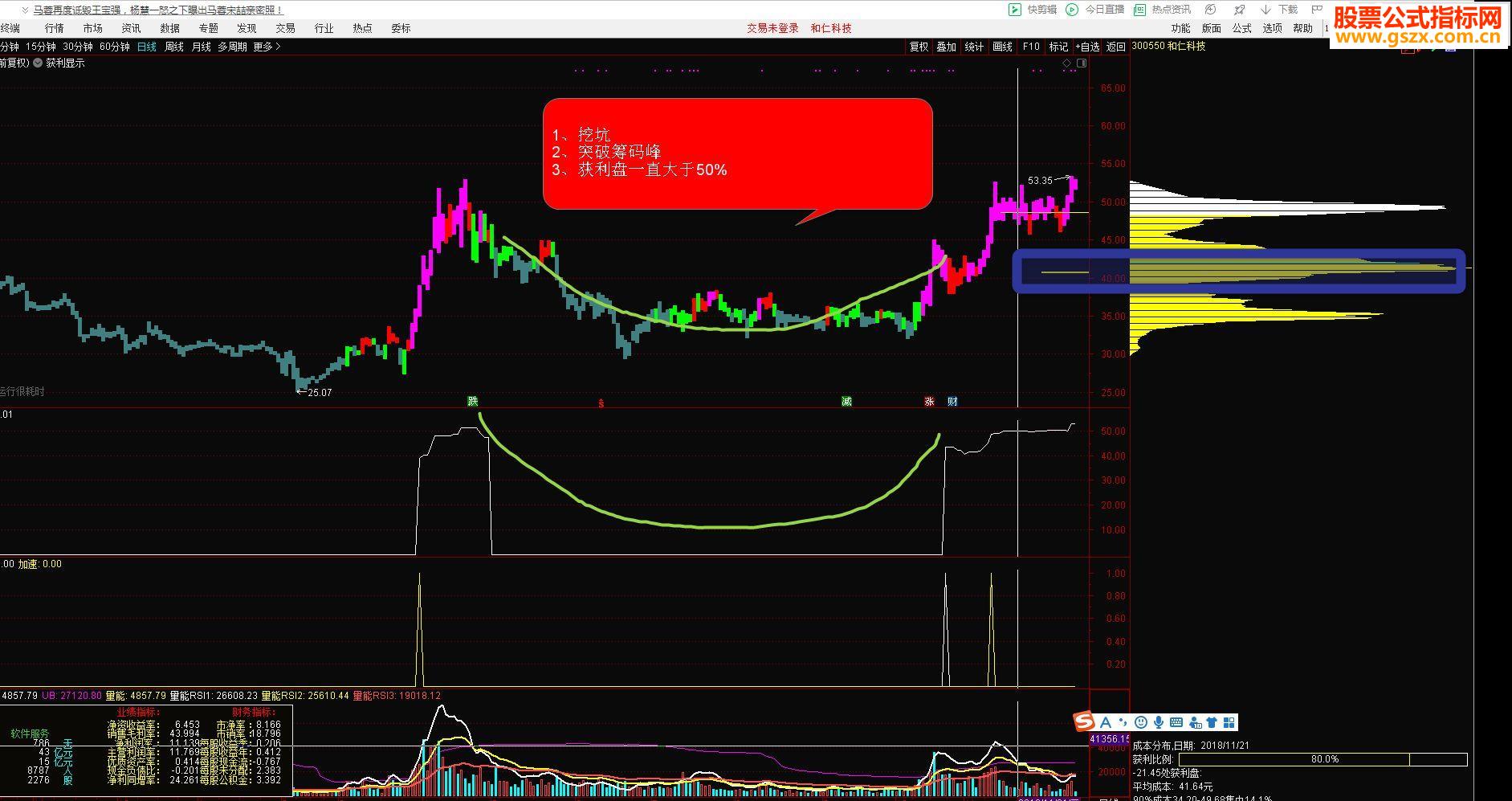This screenshot has width=1512, height=801.
Task: Open Sogou user account icon
Action: pos(1195,723)
